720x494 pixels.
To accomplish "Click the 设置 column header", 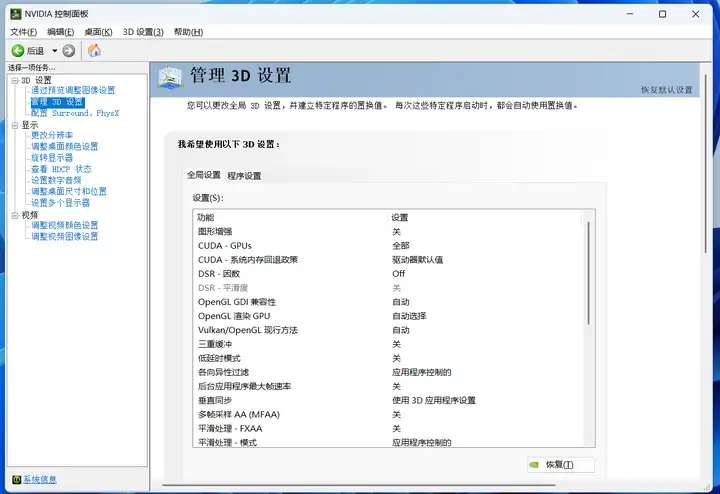I will tap(399, 218).
